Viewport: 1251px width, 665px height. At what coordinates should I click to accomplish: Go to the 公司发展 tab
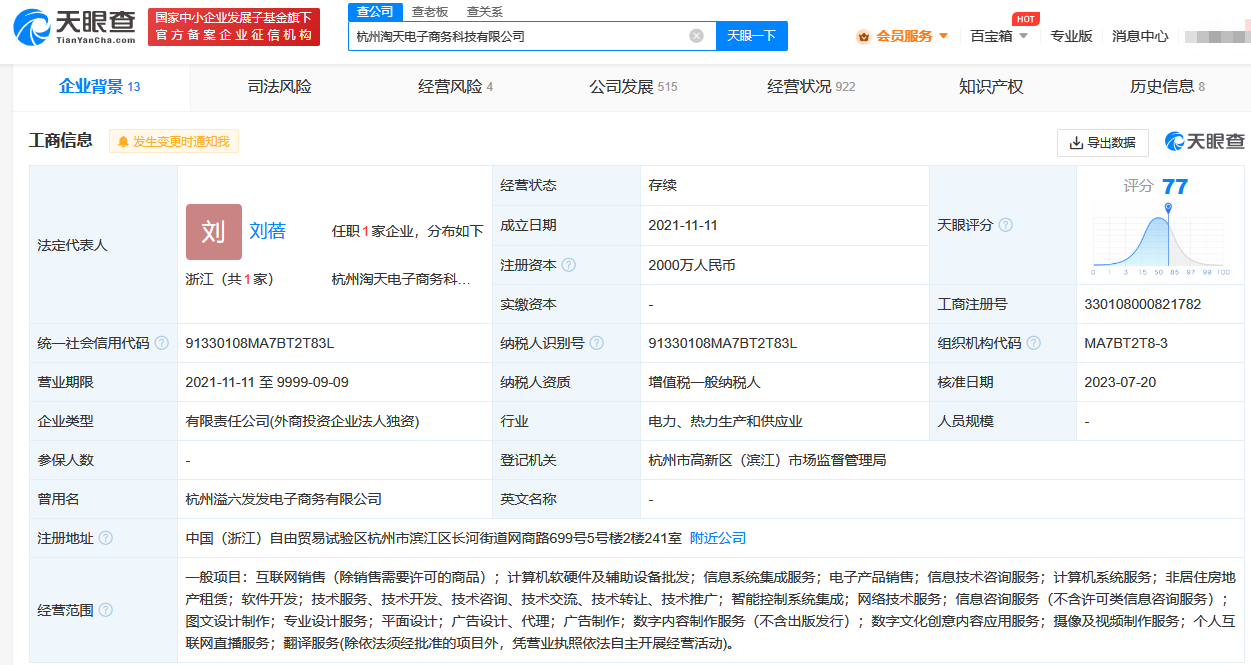click(x=633, y=87)
